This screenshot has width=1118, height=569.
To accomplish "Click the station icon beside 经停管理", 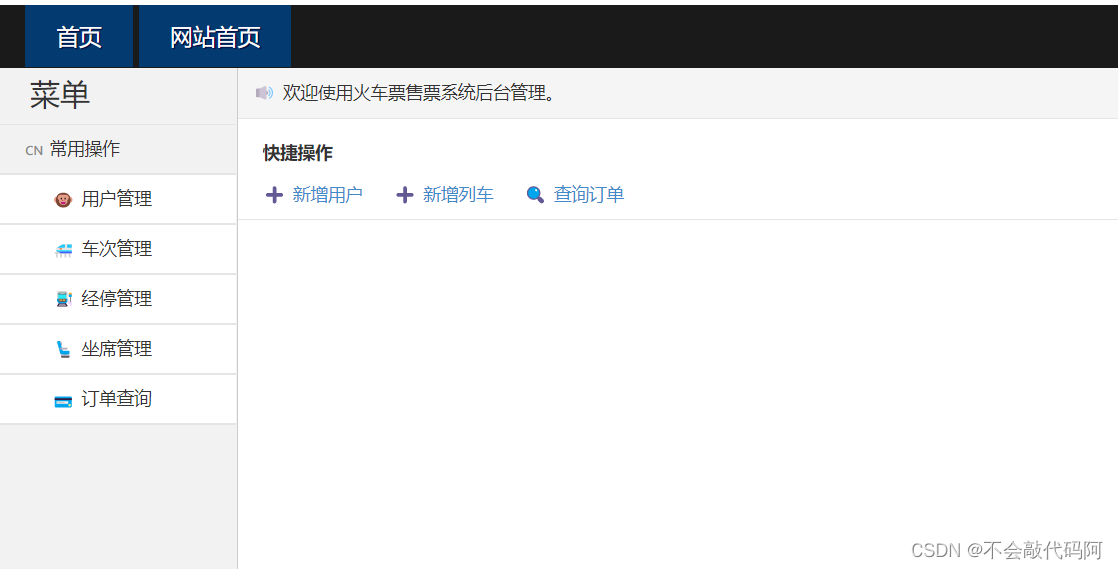I will (63, 299).
